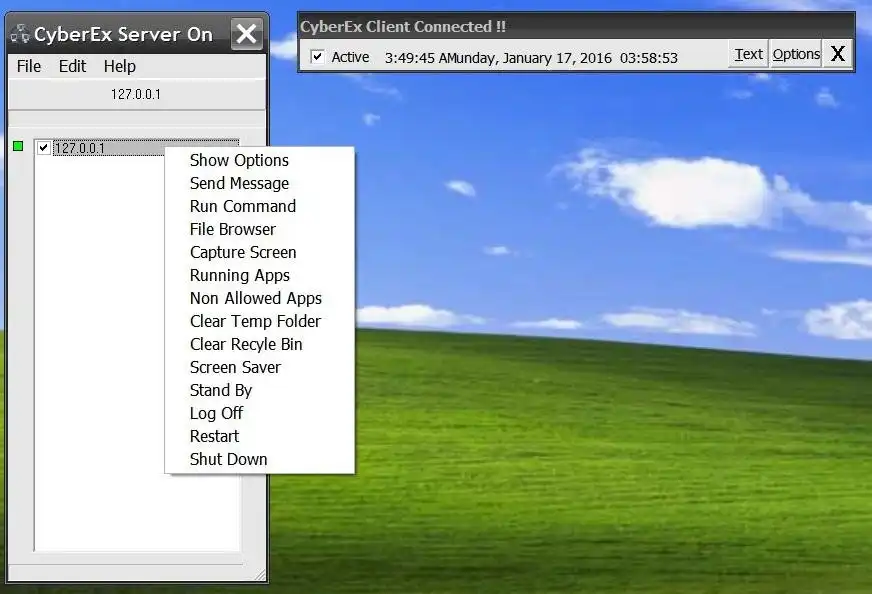Click the 03:58:53 timer text
Viewport: 872px width, 594px height.
click(x=649, y=58)
